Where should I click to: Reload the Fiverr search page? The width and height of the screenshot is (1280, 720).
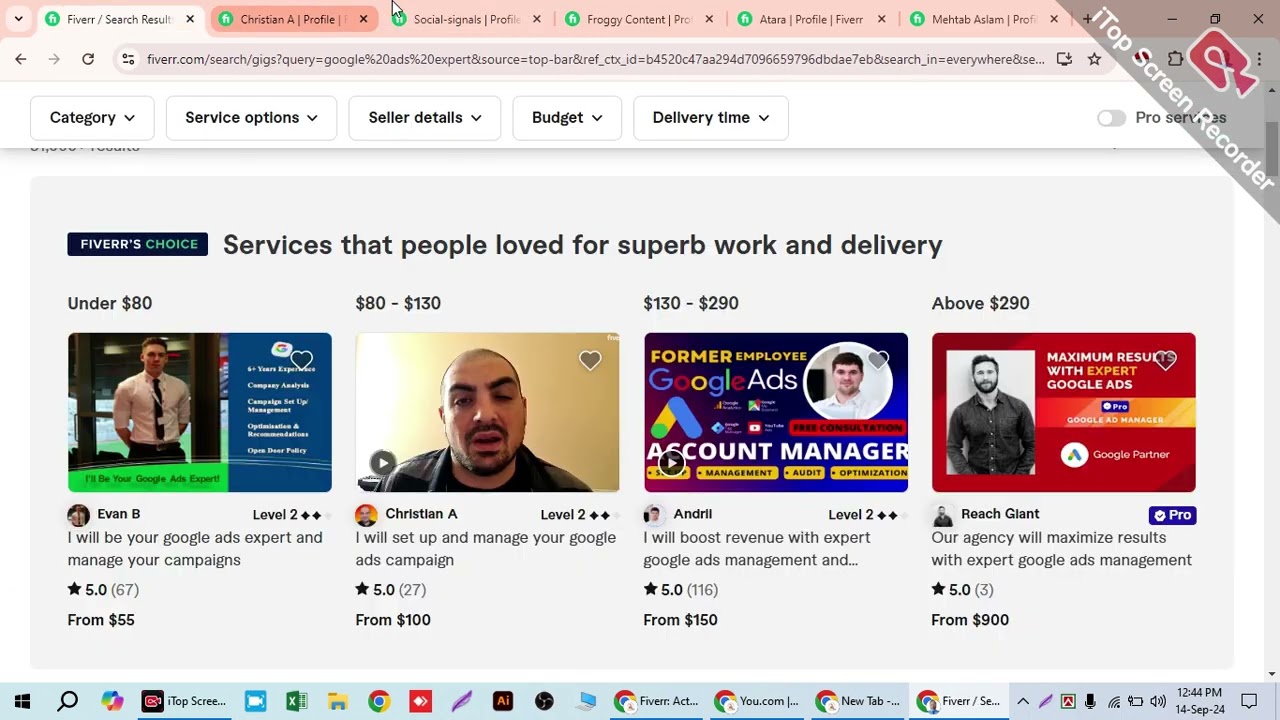click(x=88, y=59)
